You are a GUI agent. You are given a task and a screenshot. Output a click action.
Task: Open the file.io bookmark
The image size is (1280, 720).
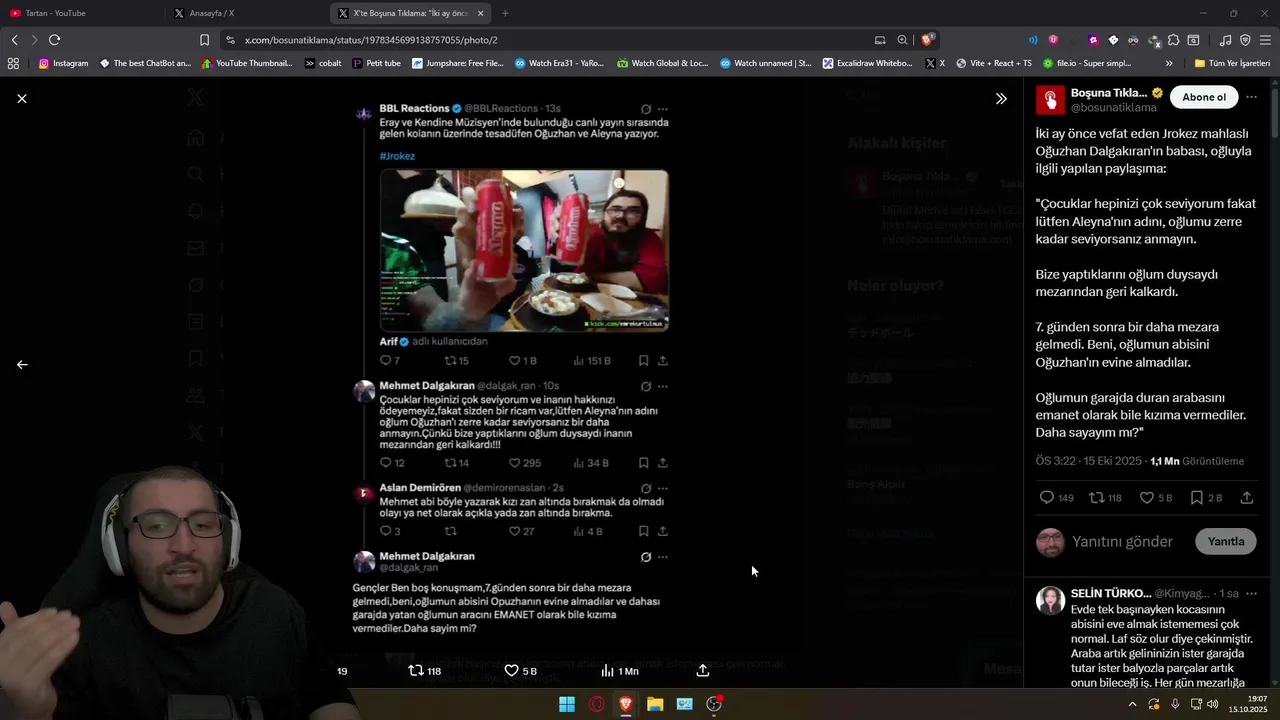[x=1087, y=63]
